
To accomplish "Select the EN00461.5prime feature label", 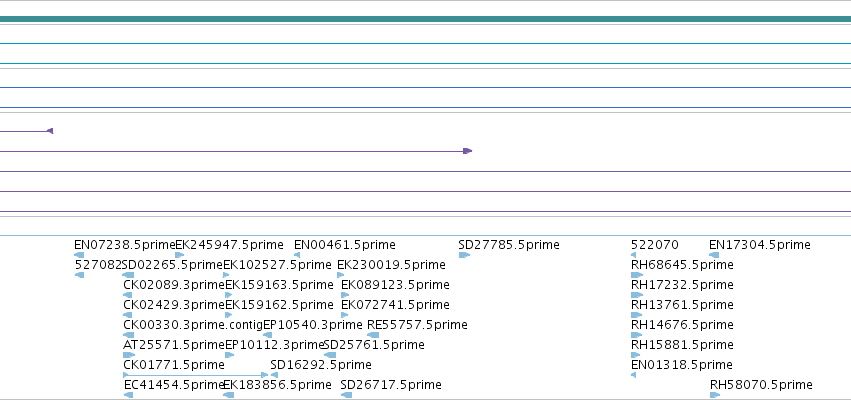I will tap(345, 245).
